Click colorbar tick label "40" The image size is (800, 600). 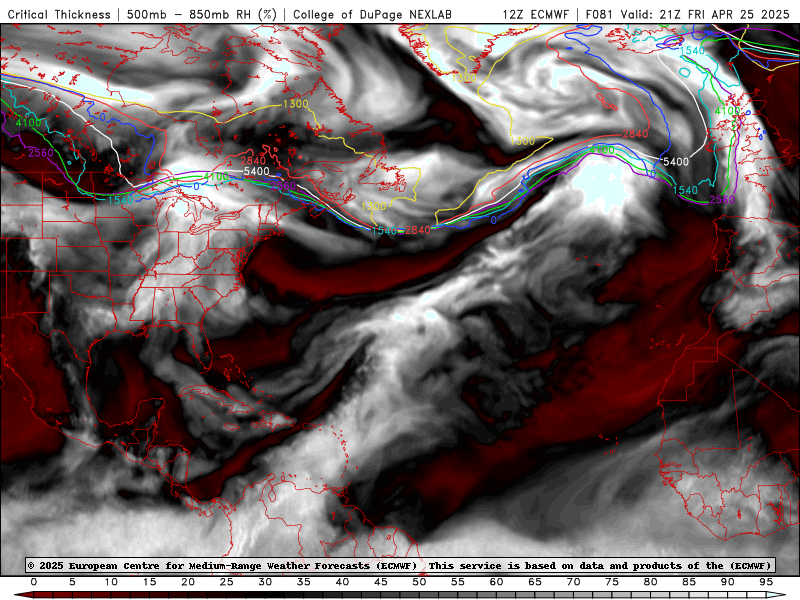tap(342, 582)
